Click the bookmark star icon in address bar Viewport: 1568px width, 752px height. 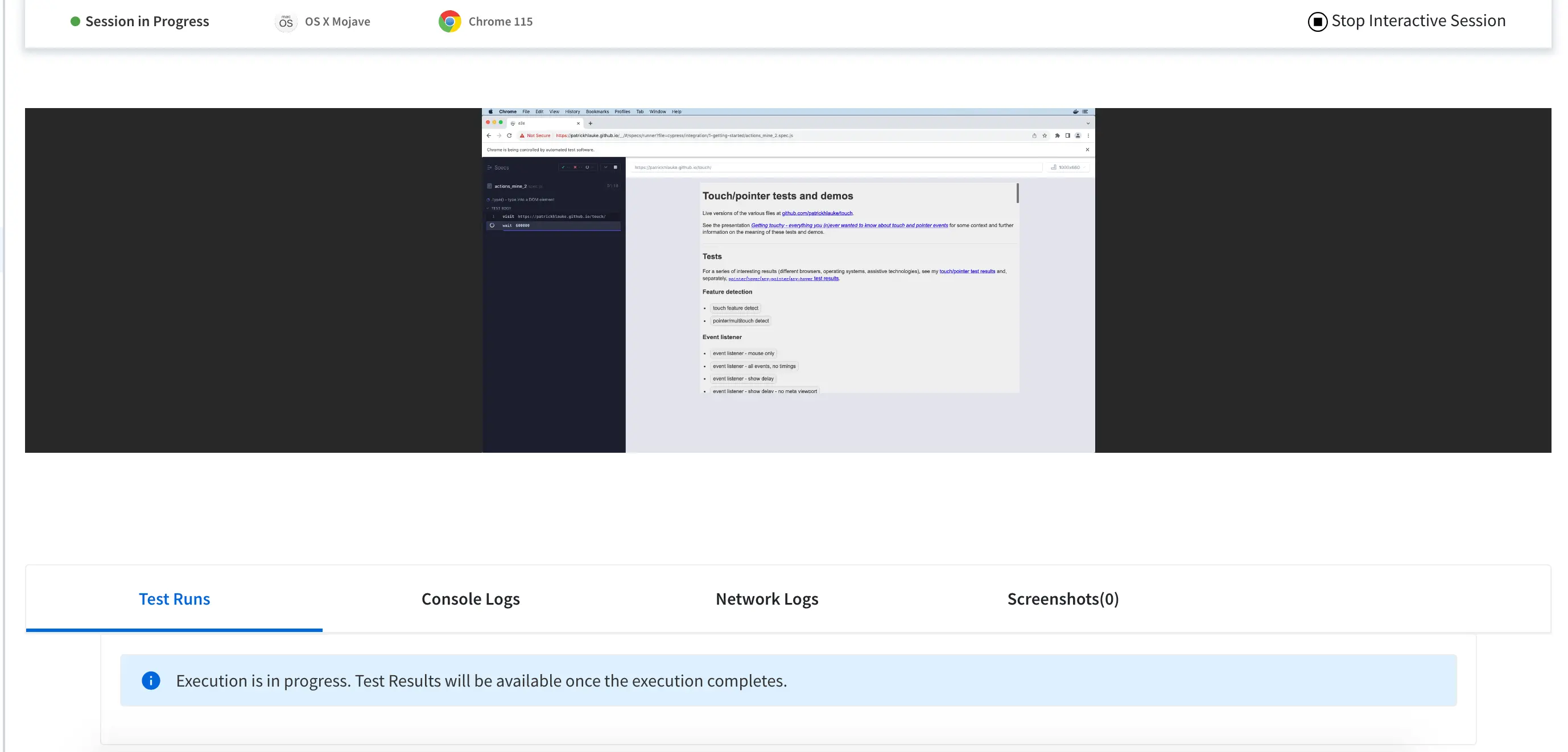click(x=1045, y=136)
